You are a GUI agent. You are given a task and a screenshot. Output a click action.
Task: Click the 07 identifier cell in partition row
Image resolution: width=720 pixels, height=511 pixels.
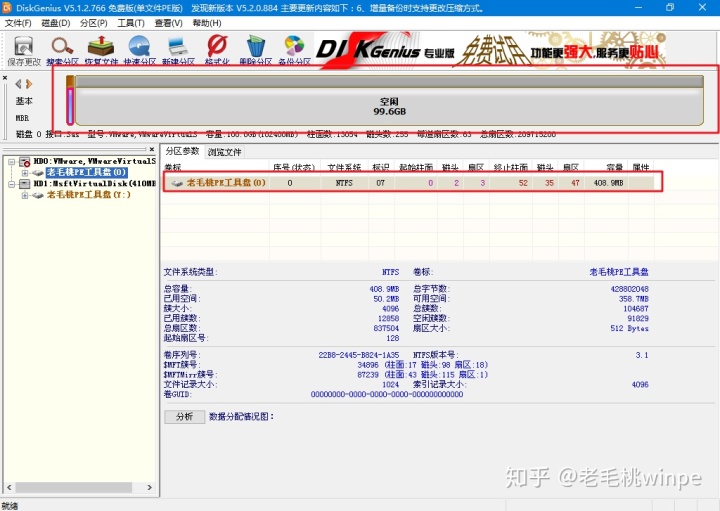(381, 183)
